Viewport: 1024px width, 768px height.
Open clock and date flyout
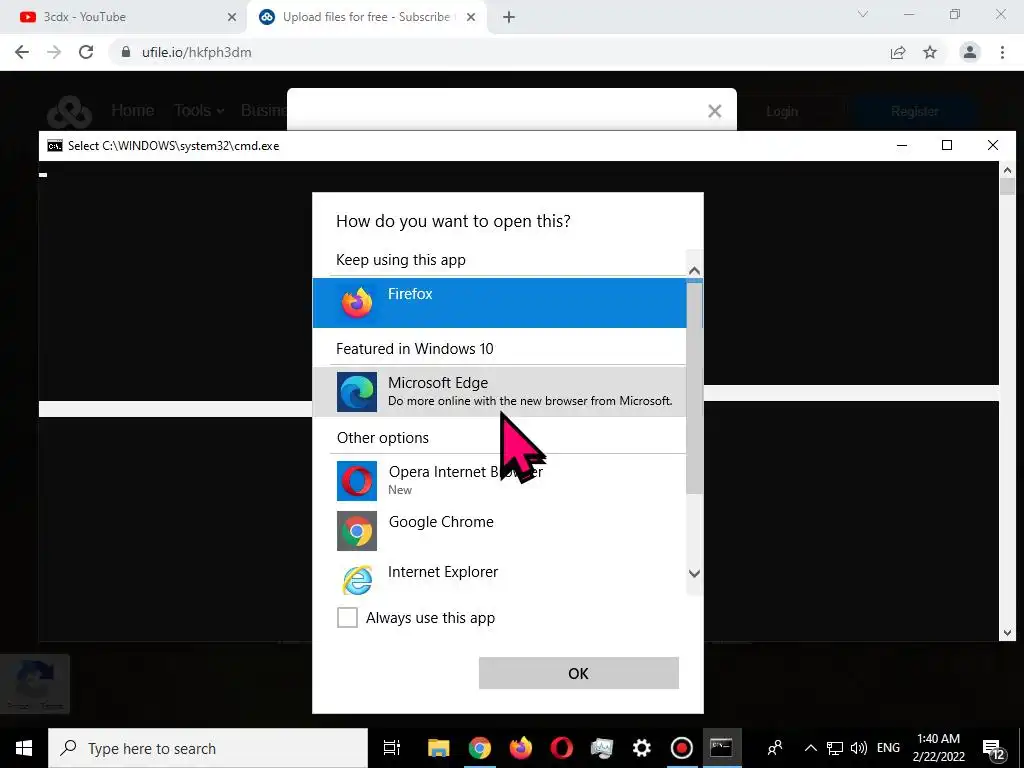[938, 748]
